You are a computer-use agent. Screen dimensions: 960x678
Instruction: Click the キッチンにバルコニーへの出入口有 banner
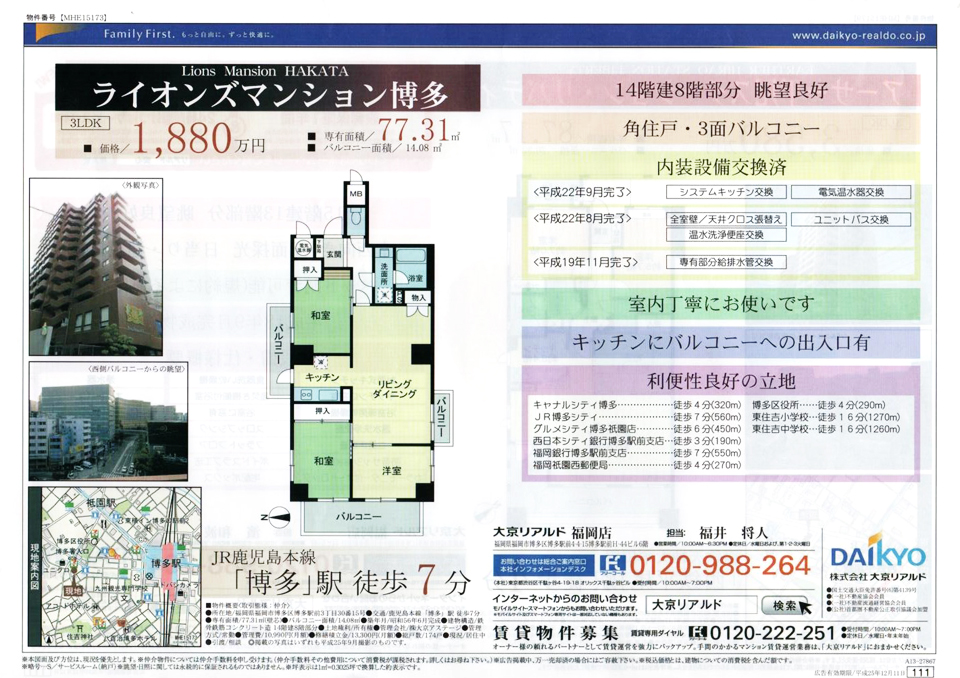721,342
